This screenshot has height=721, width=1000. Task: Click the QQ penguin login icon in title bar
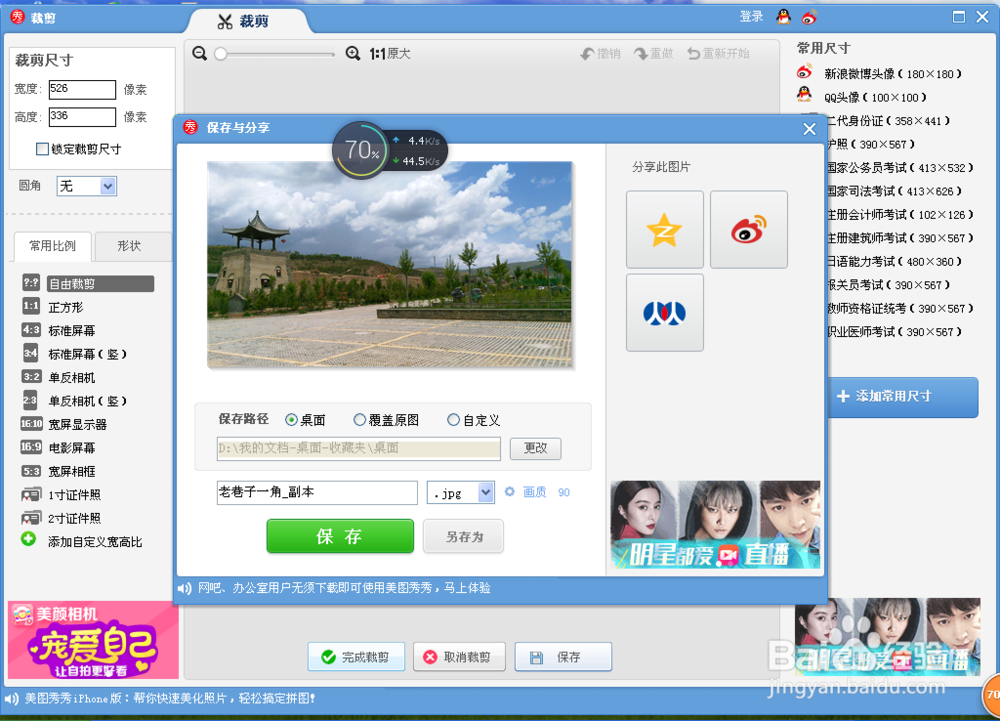(783, 17)
